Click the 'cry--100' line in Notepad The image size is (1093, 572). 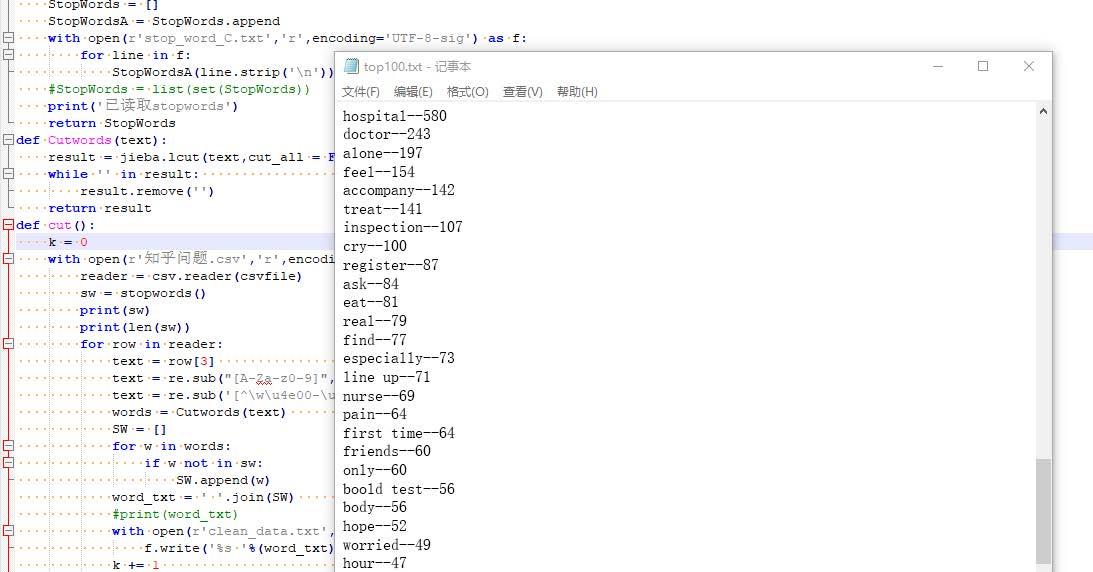pos(374,246)
